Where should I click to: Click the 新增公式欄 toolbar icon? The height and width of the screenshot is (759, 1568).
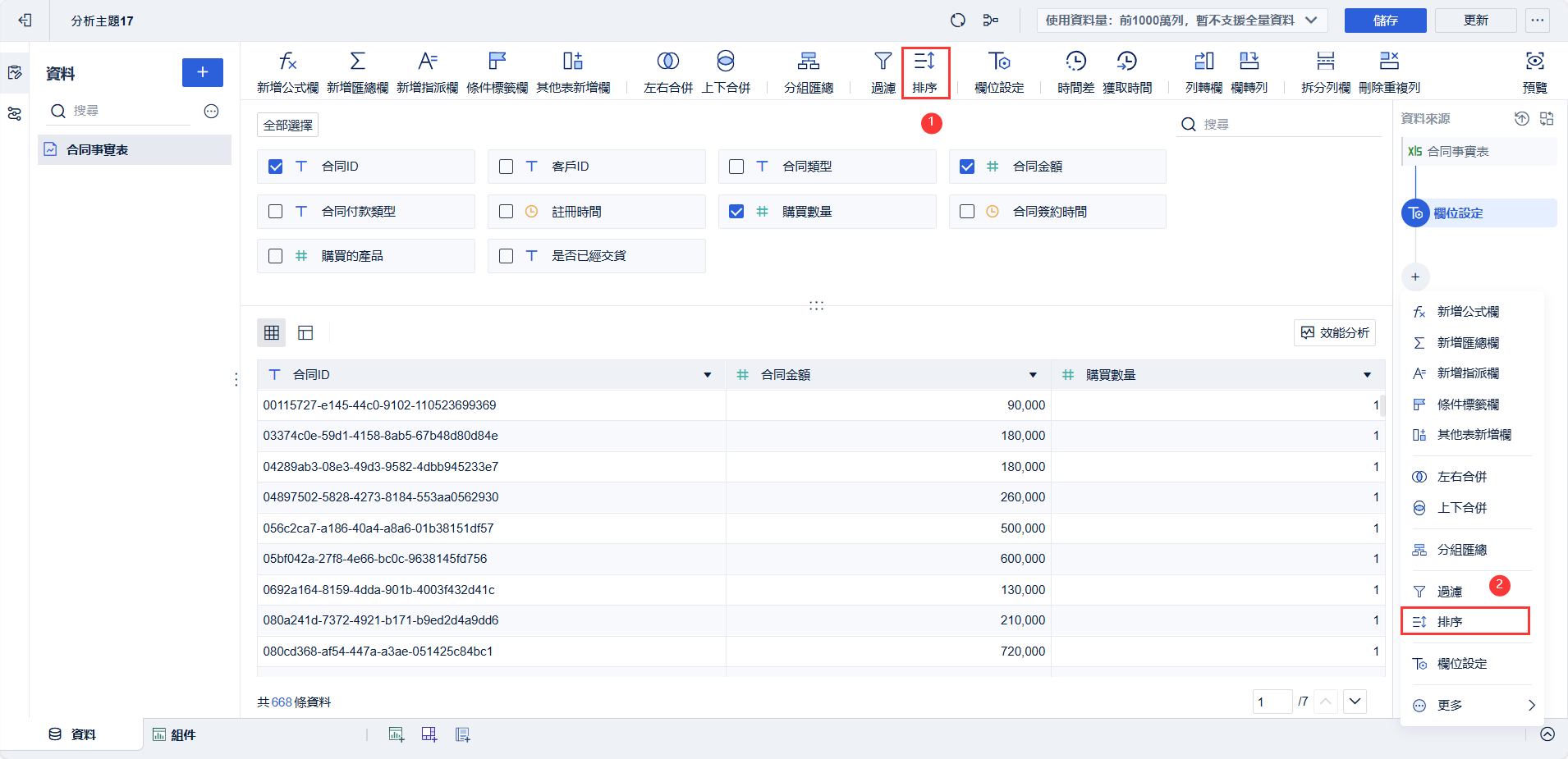[287, 62]
